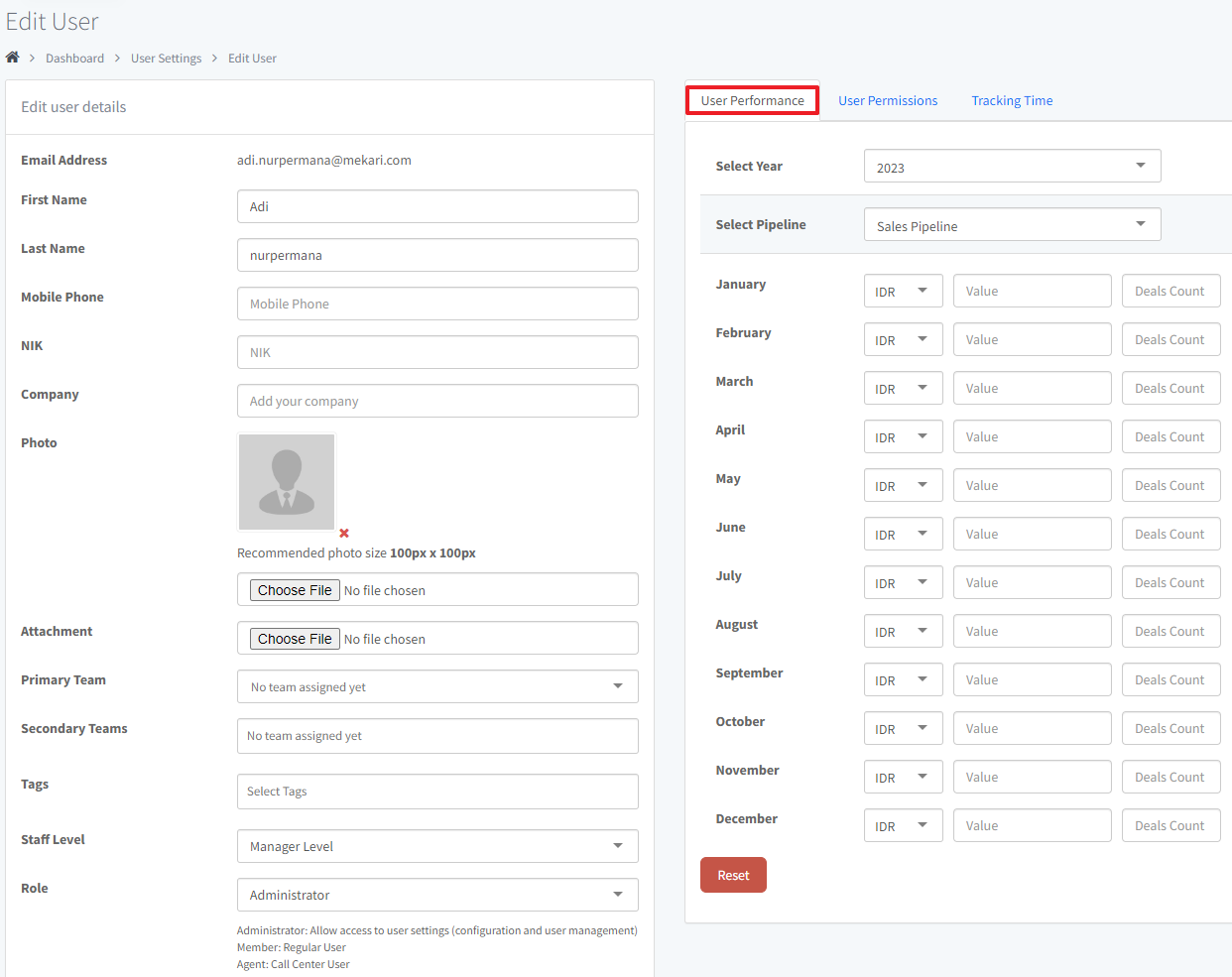Click the placeholder profile photo thumbnail
Image resolution: width=1232 pixels, height=977 pixels.
[287, 481]
